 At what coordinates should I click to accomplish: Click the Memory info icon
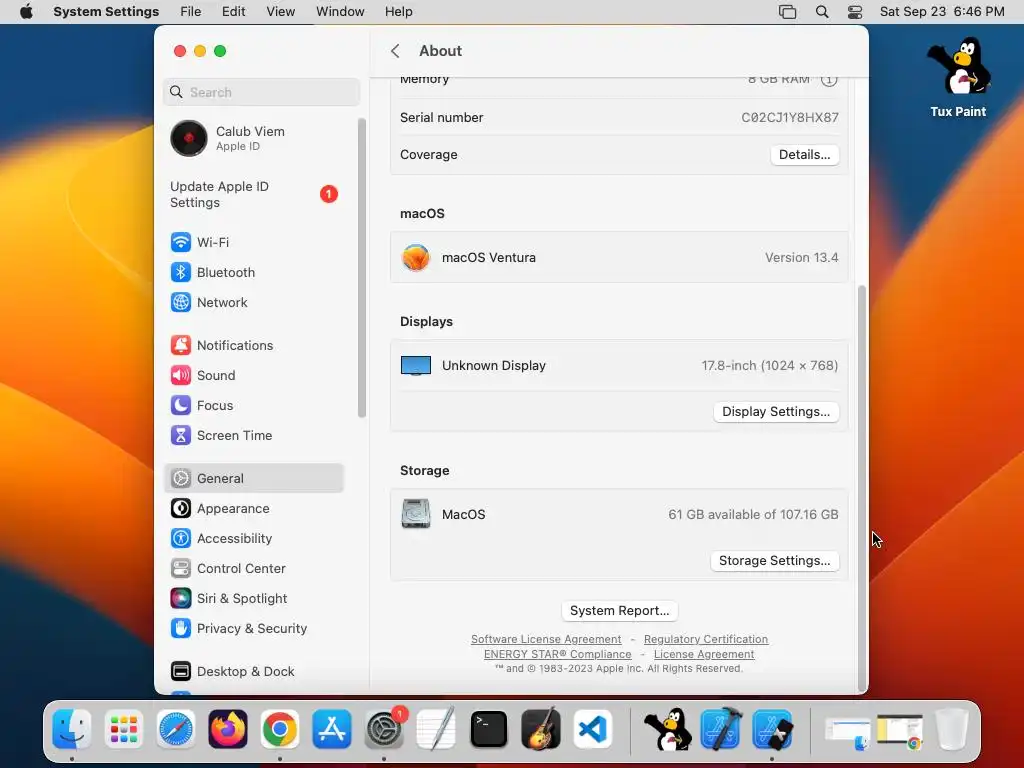point(829,80)
